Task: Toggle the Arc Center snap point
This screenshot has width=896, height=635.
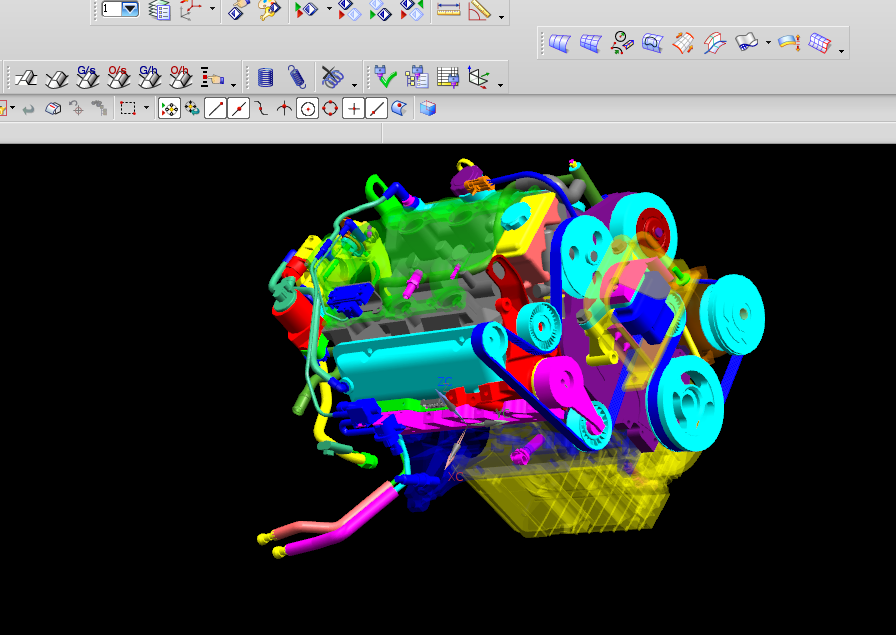Action: [x=307, y=109]
